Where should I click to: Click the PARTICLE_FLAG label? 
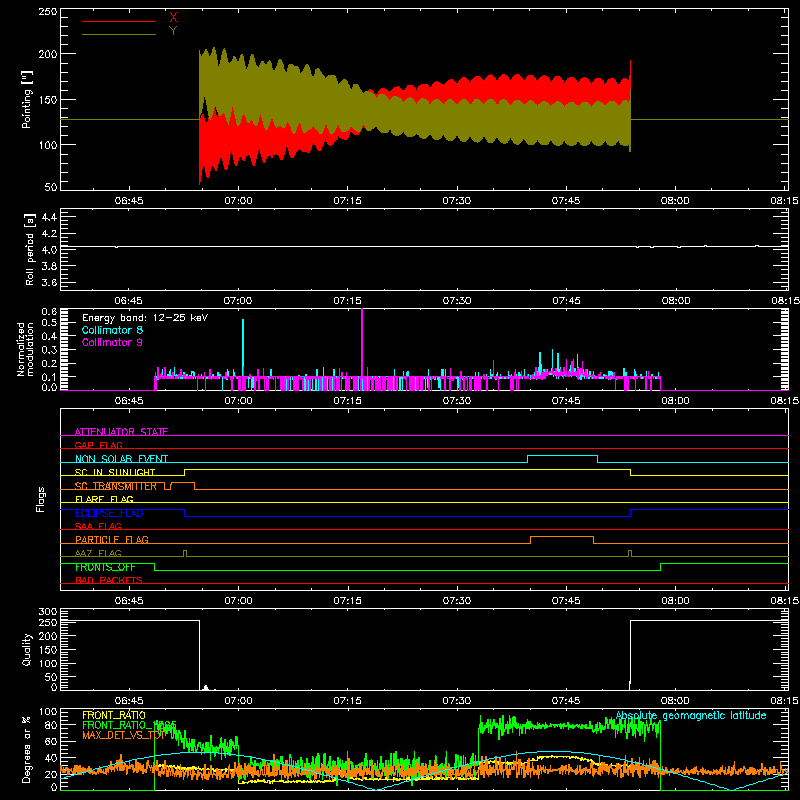pos(112,539)
